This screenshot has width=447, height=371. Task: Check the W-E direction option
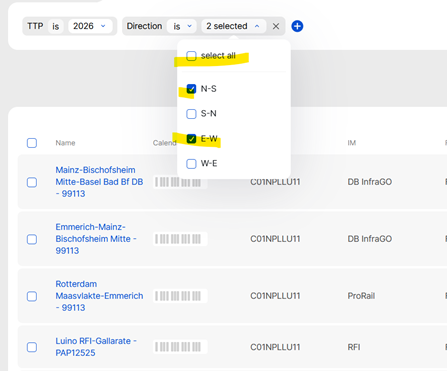tap(191, 164)
